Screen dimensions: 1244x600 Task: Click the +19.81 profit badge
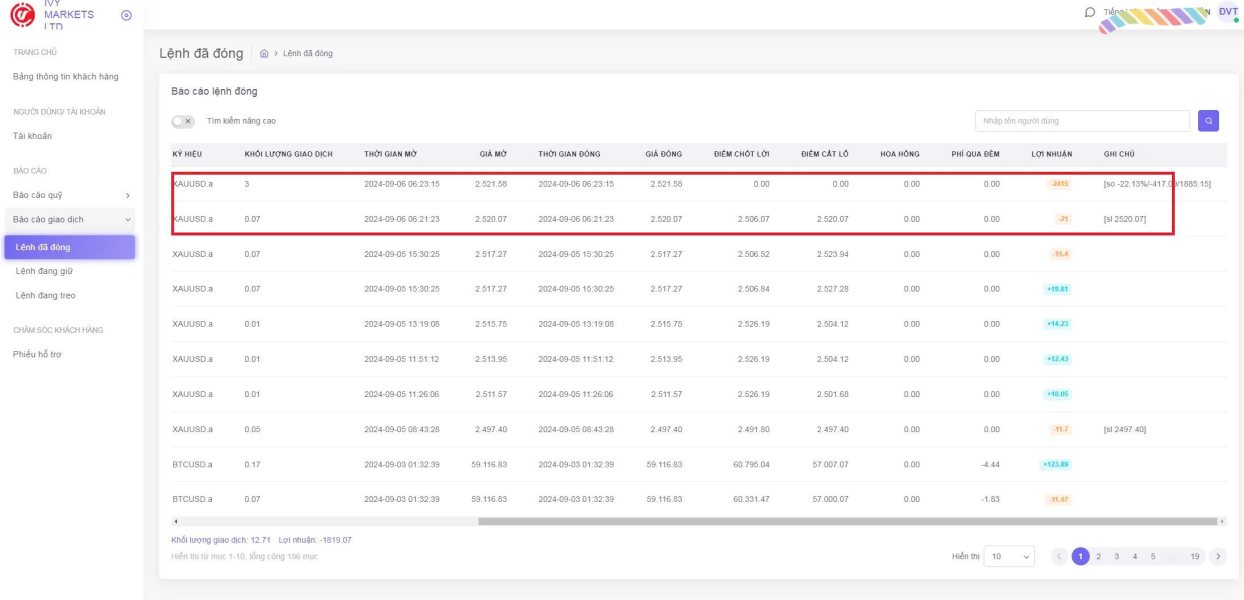(x=1058, y=289)
